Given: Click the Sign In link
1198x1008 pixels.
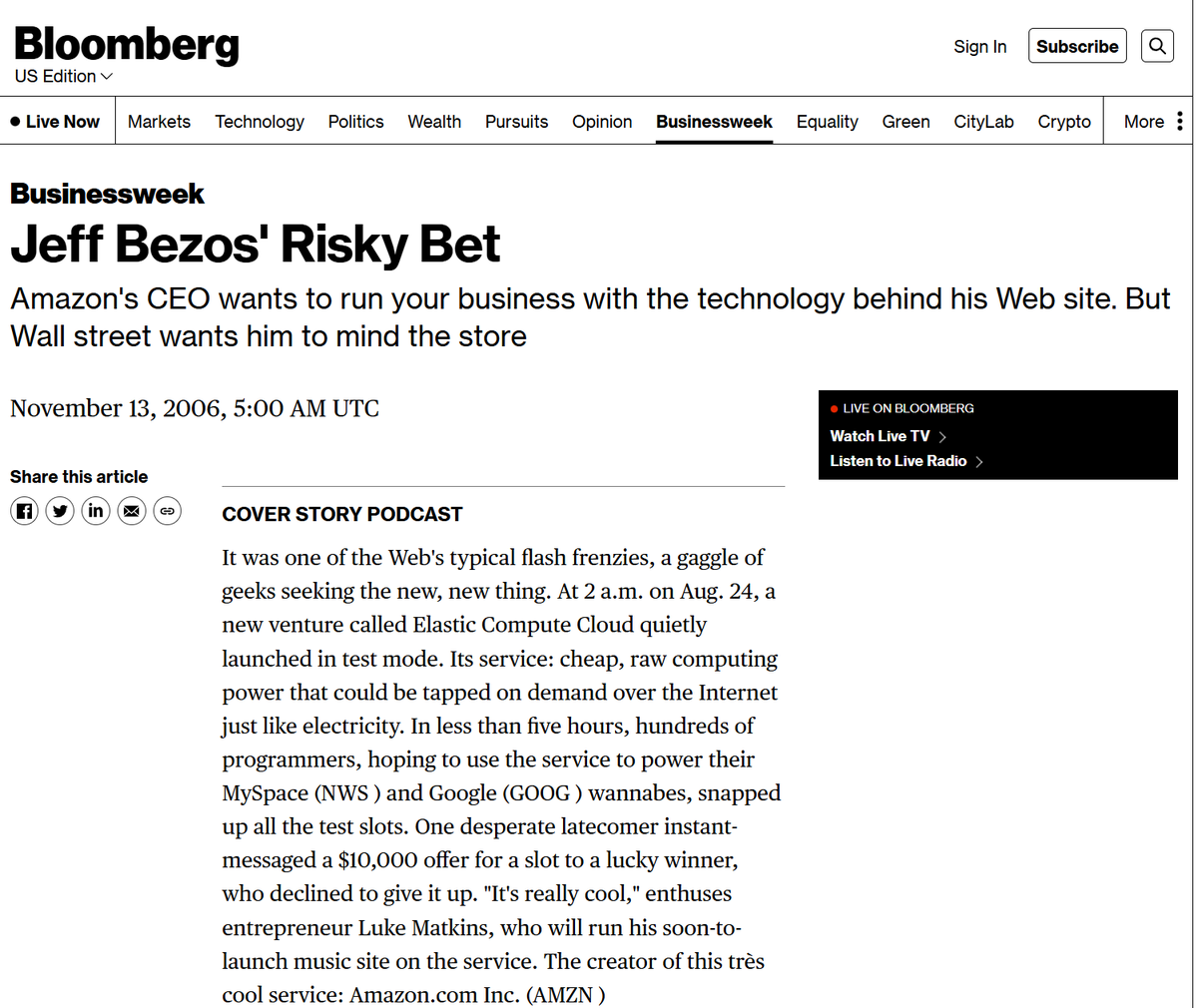Looking at the screenshot, I should pos(979,47).
